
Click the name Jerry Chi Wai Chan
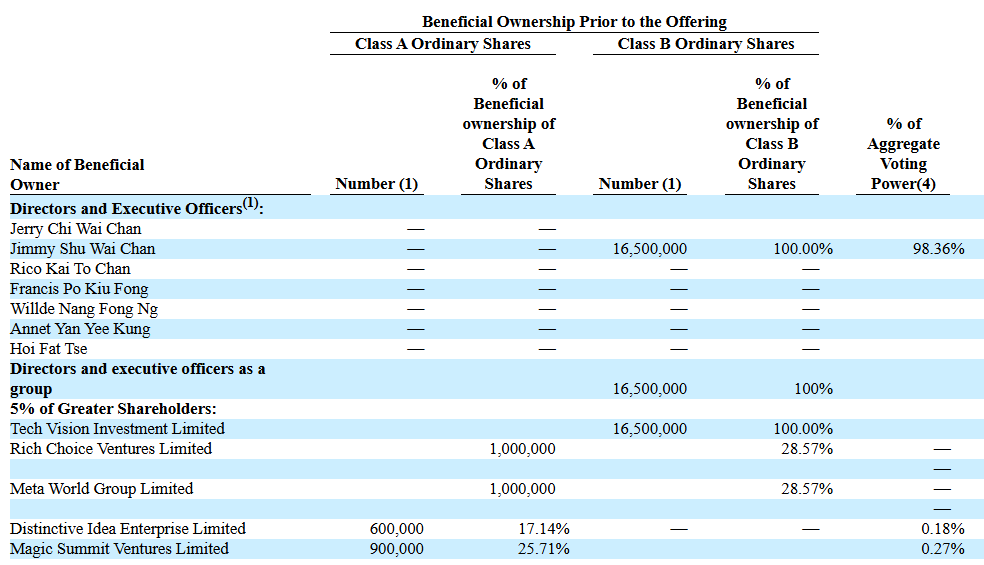tap(76, 229)
